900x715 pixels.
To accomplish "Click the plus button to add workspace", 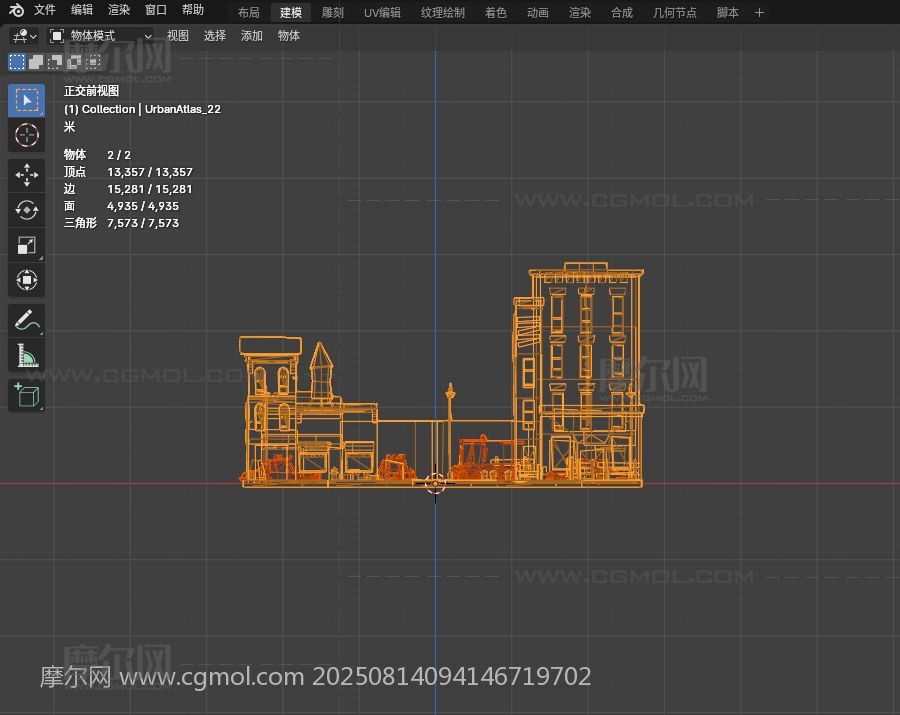I will point(759,13).
